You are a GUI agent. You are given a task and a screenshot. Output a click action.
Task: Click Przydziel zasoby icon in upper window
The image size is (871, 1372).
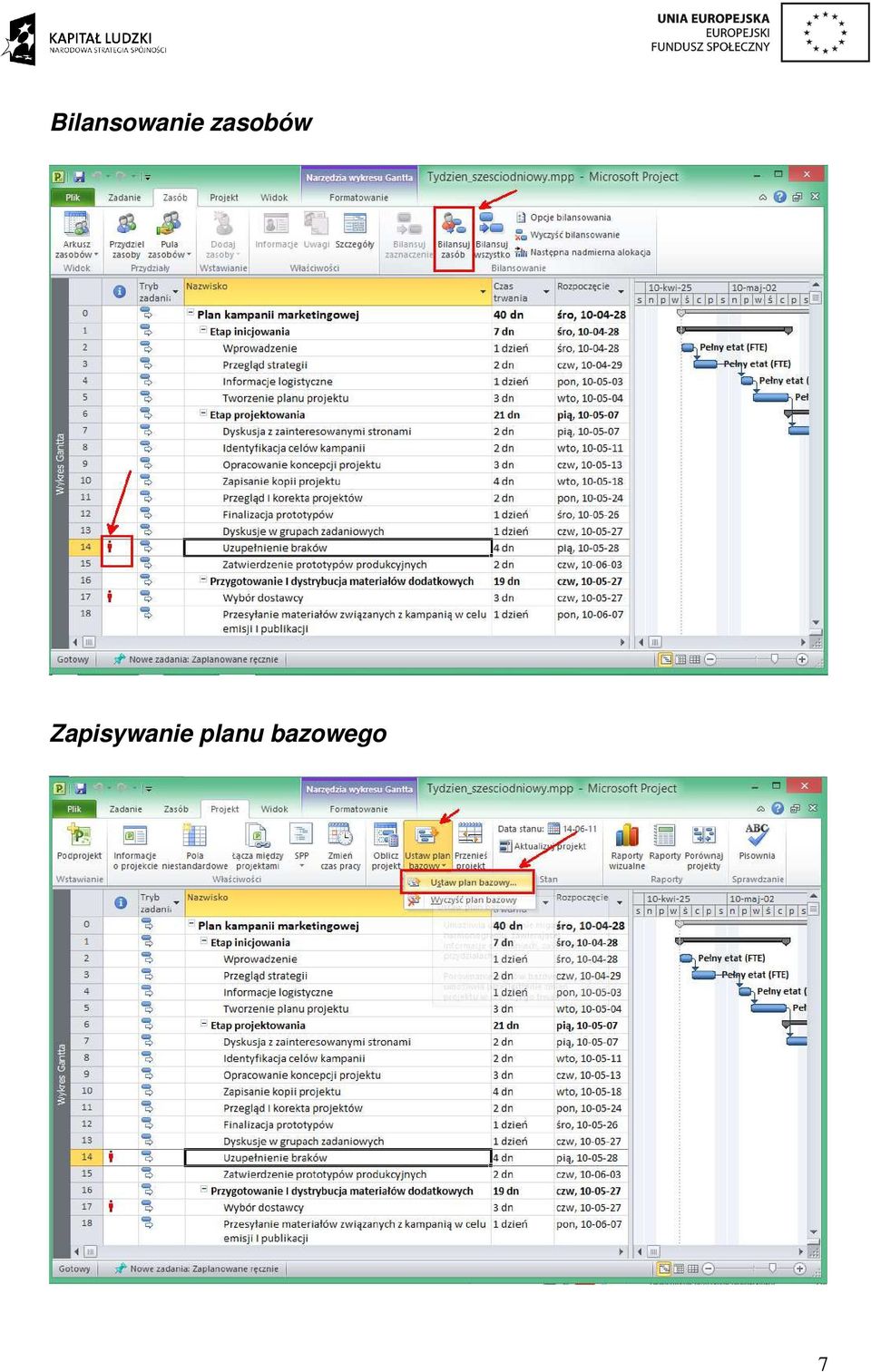(x=126, y=223)
